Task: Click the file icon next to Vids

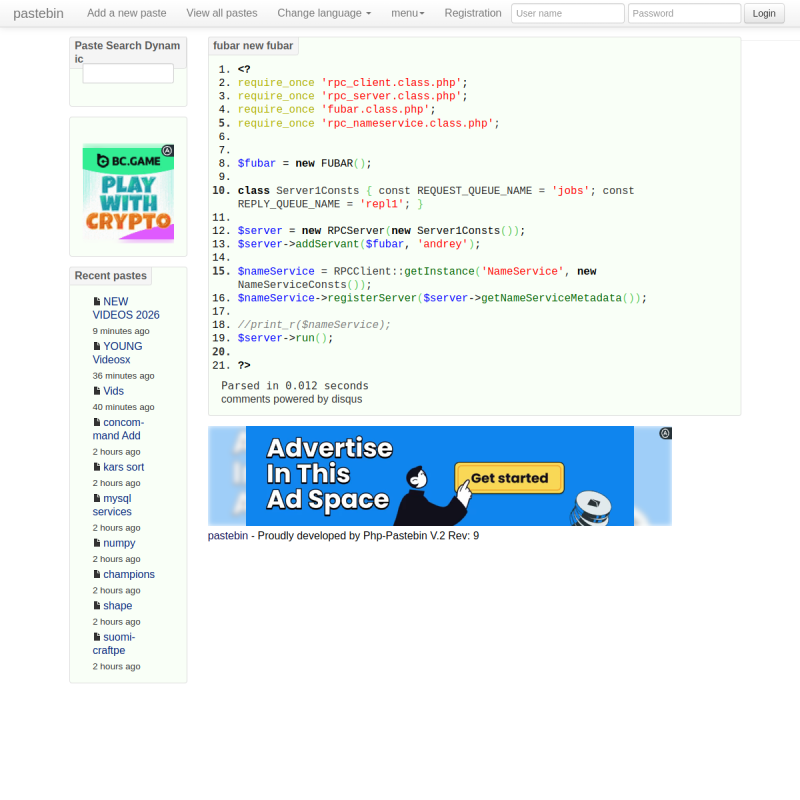Action: (97, 391)
